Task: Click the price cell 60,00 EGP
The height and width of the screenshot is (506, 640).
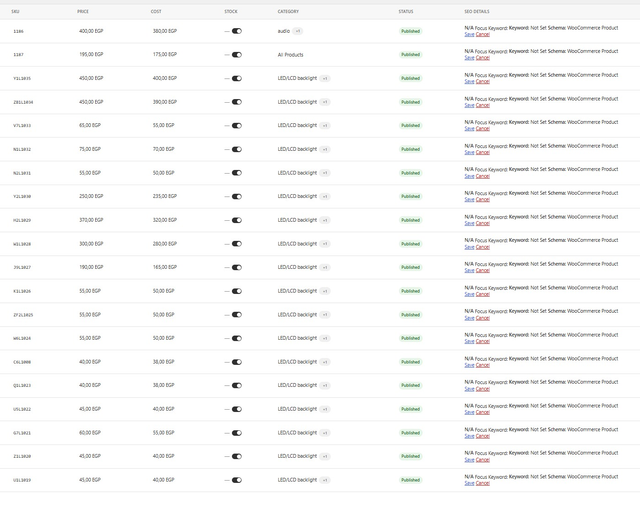Action: pyautogui.click(x=90, y=433)
